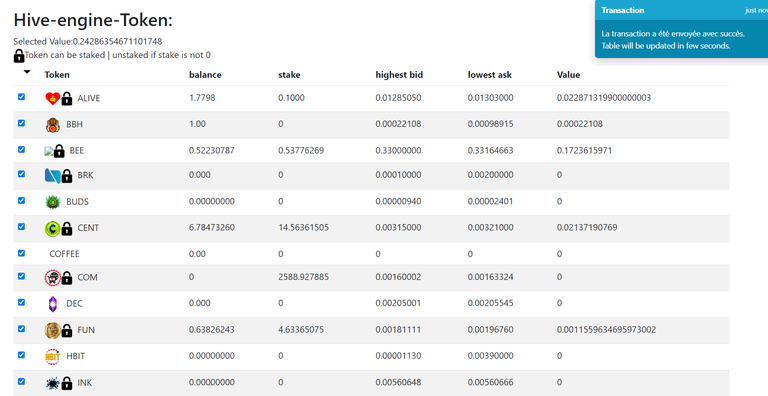
Task: Uncheck the INK row checkbox
Action: (x=21, y=381)
